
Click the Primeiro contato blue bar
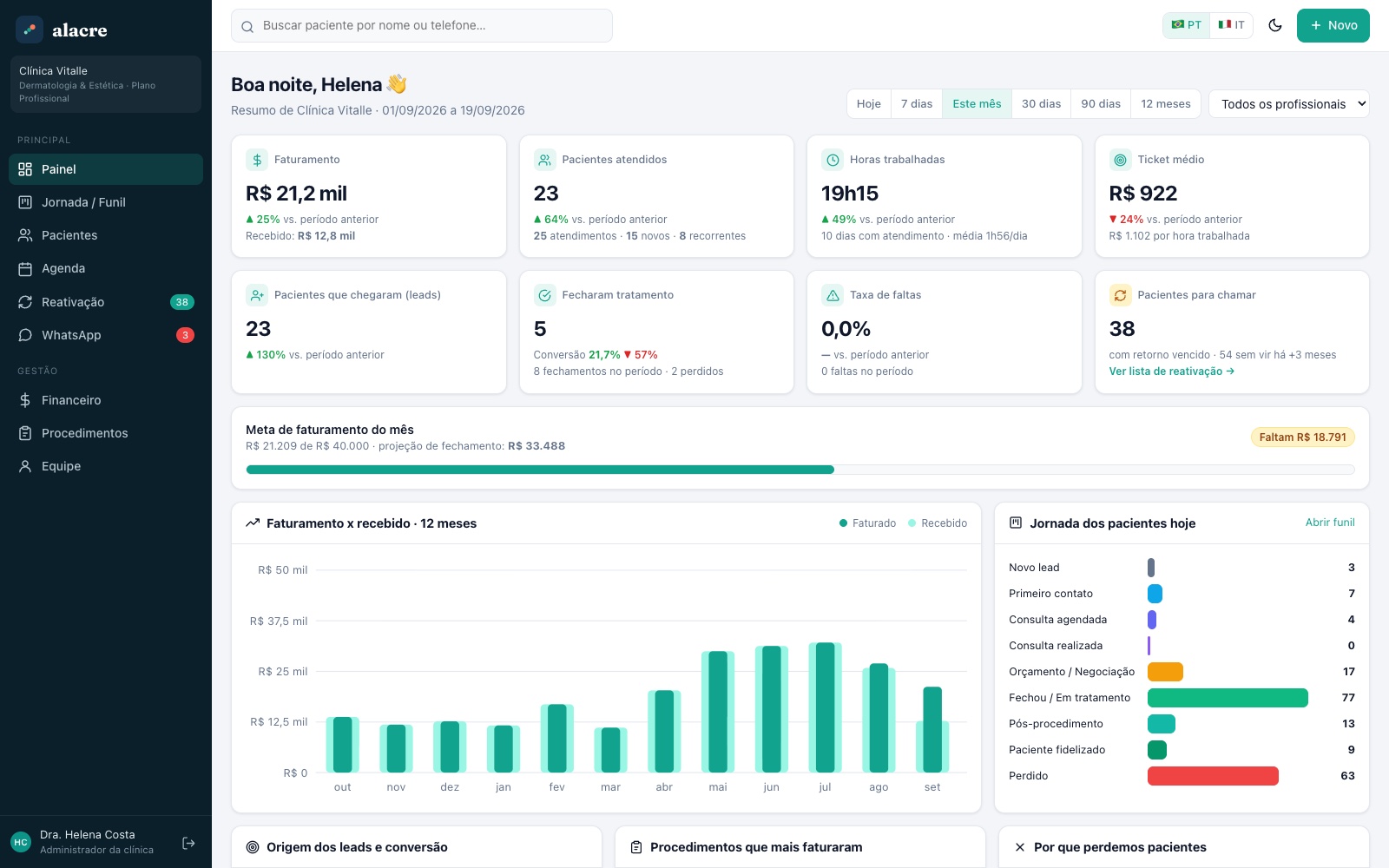pyautogui.click(x=1155, y=594)
